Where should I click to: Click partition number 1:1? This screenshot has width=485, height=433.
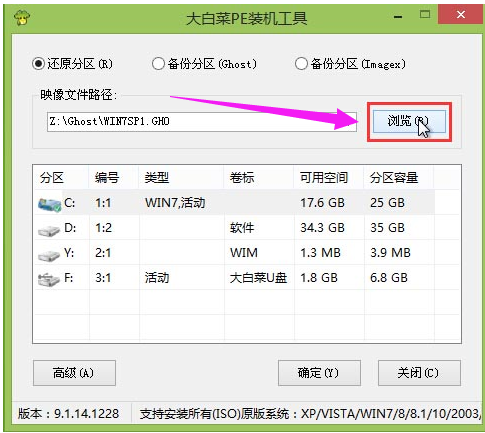click(103, 203)
